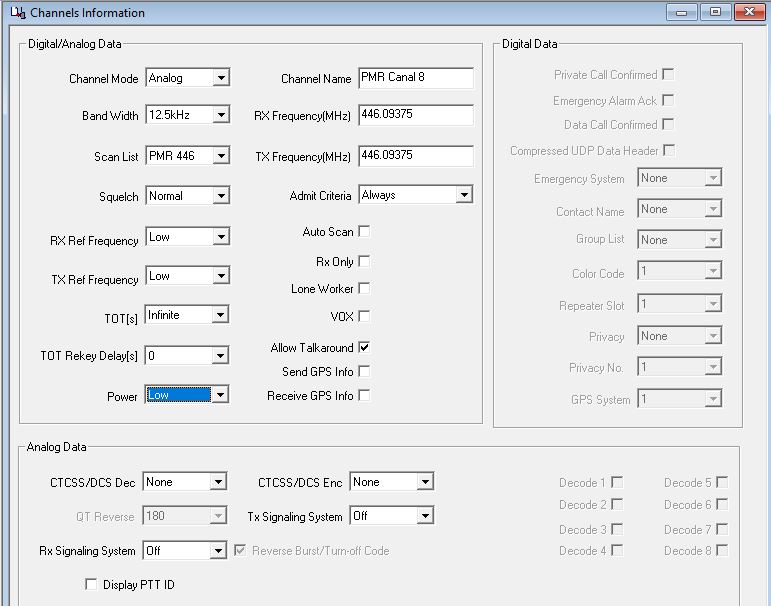Click the Decode 7 checkbox

[722, 529]
